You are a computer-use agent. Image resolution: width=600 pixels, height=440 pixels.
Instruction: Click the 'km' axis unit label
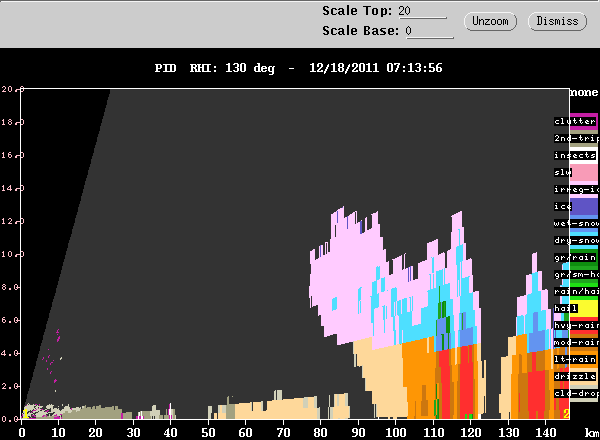592,433
